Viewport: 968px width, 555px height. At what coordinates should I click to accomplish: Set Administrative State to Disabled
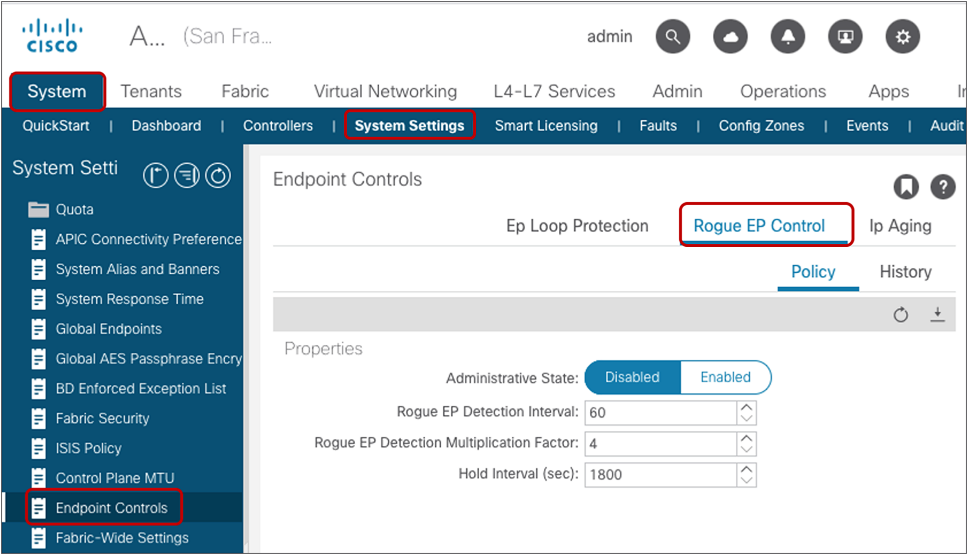click(x=632, y=377)
